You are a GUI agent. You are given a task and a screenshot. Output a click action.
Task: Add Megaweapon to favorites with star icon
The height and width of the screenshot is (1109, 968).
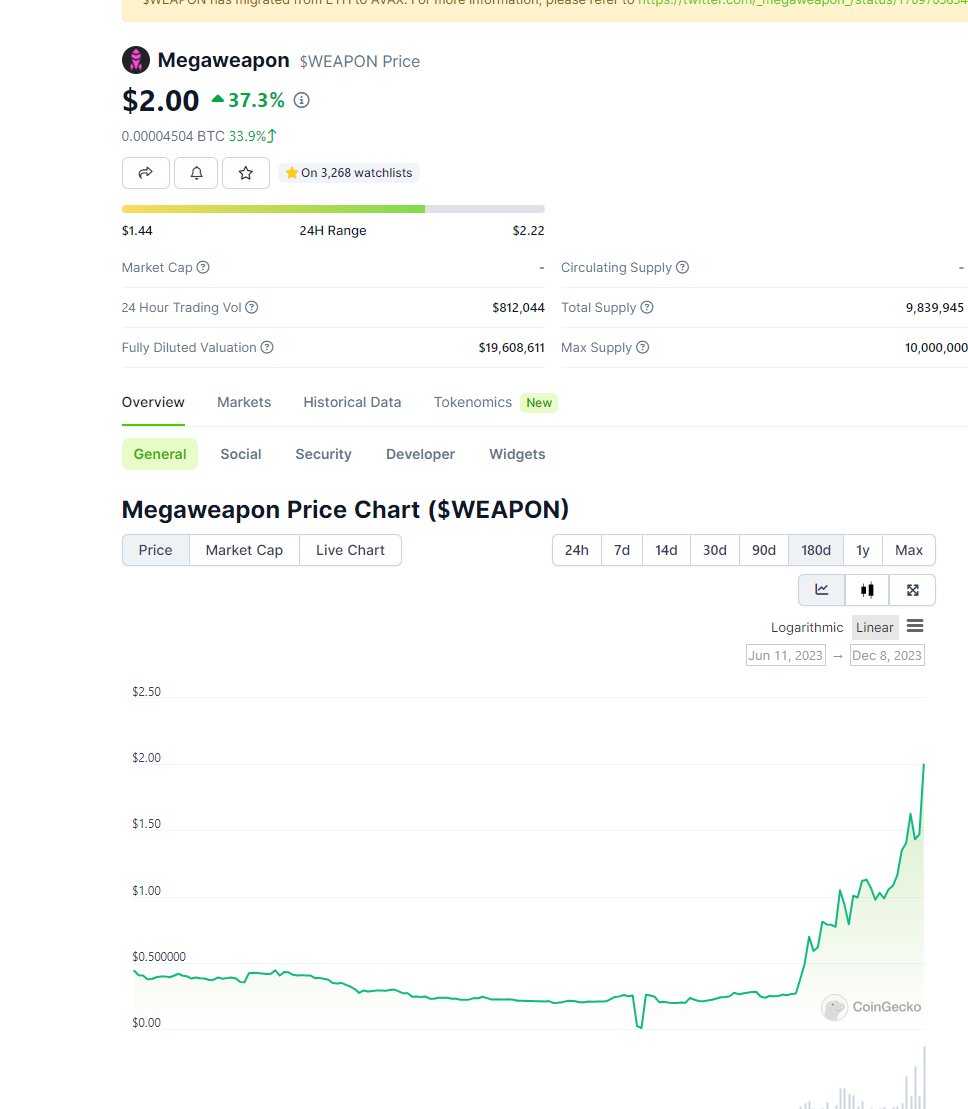coord(245,173)
